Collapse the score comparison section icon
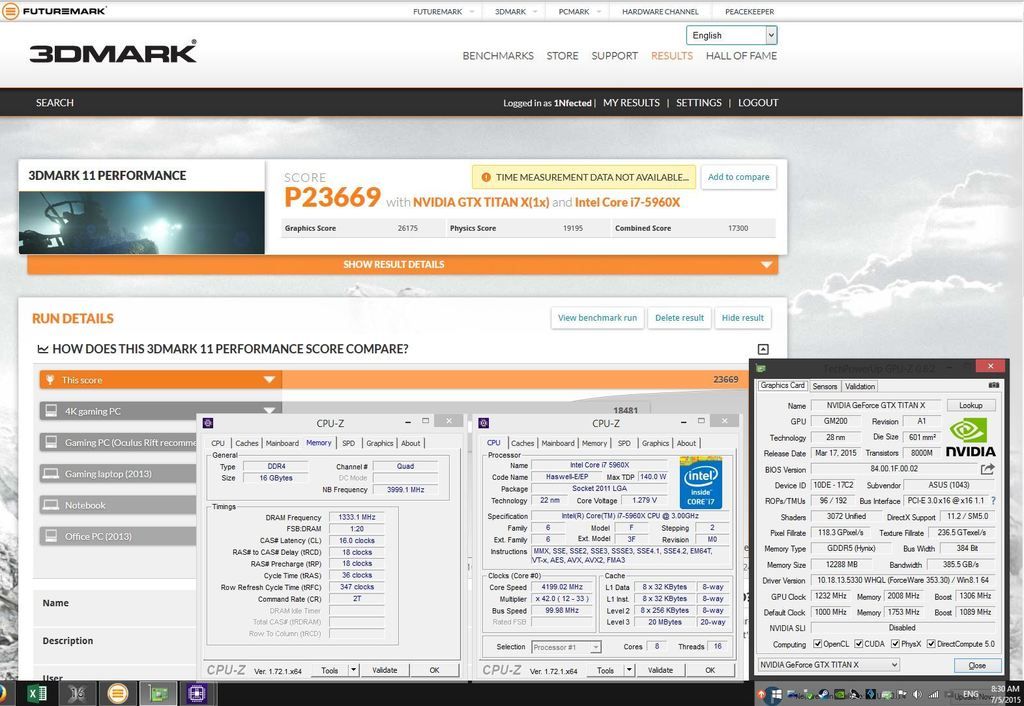Screen dimensions: 1024x706 pos(763,349)
